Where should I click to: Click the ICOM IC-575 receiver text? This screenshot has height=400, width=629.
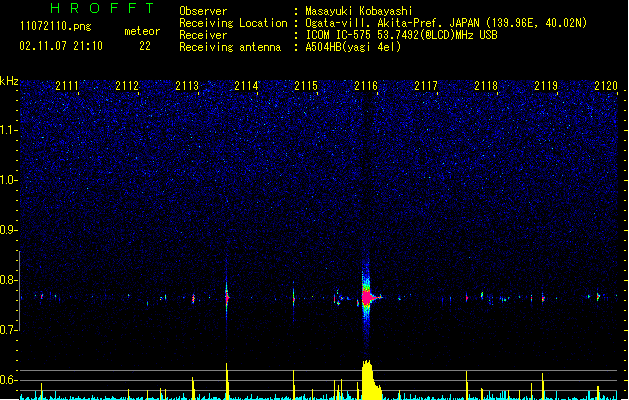401,35
